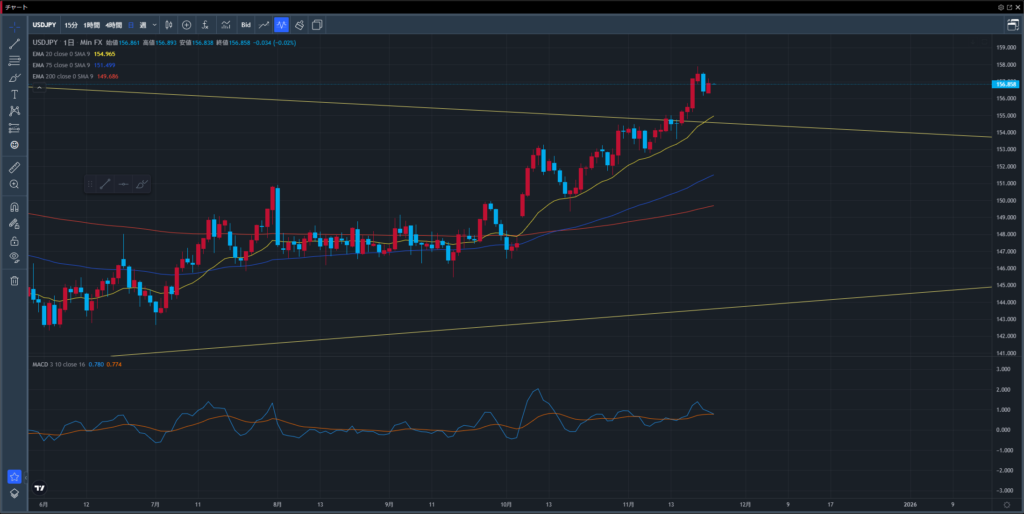
Task: Expand the timeframe dropdown arrow
Action: 154,24
